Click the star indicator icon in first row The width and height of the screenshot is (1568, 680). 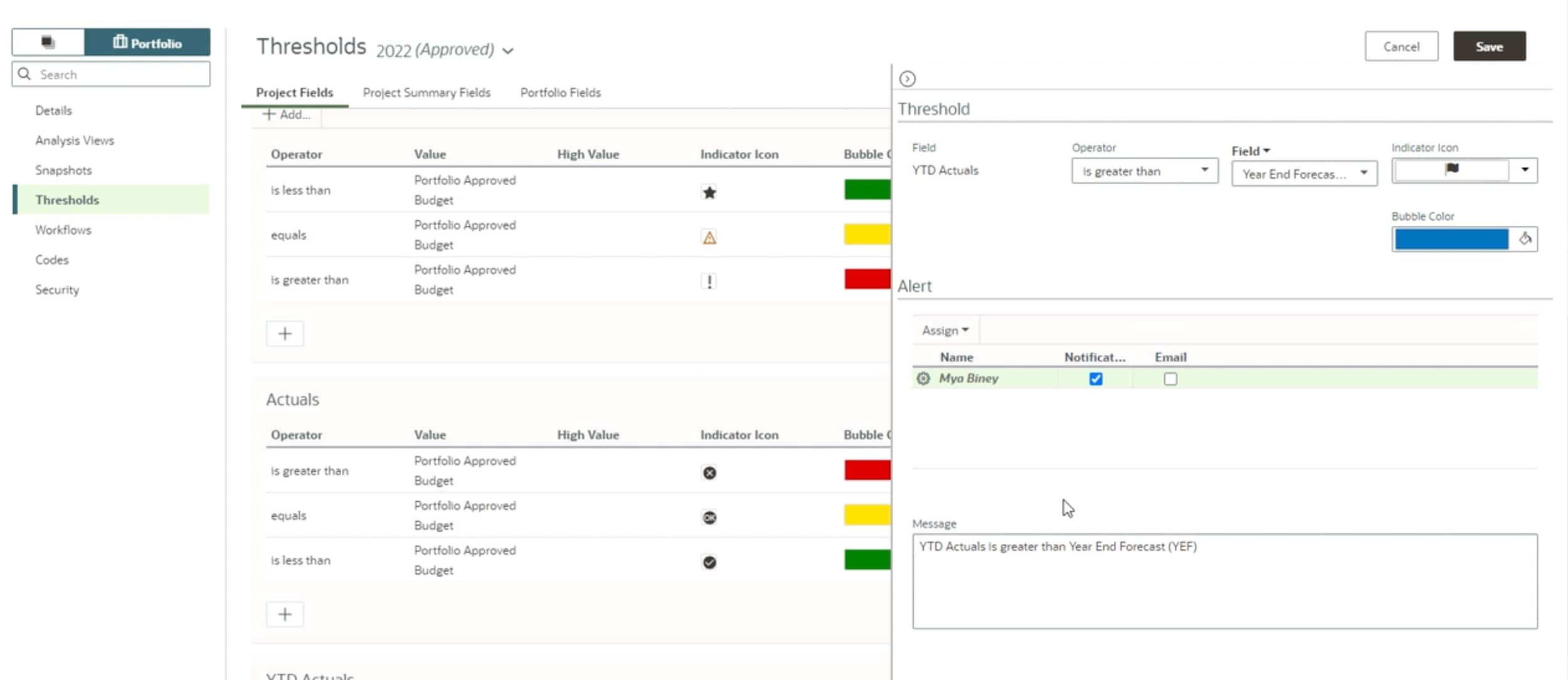point(709,193)
